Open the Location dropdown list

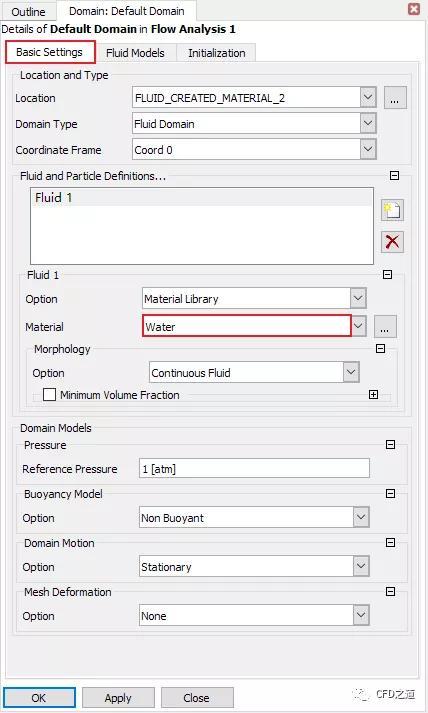(x=368, y=97)
